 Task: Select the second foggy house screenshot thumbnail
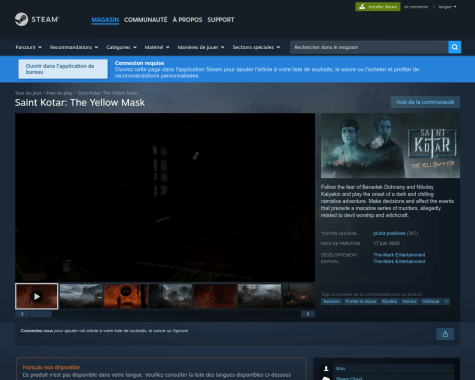81,296
